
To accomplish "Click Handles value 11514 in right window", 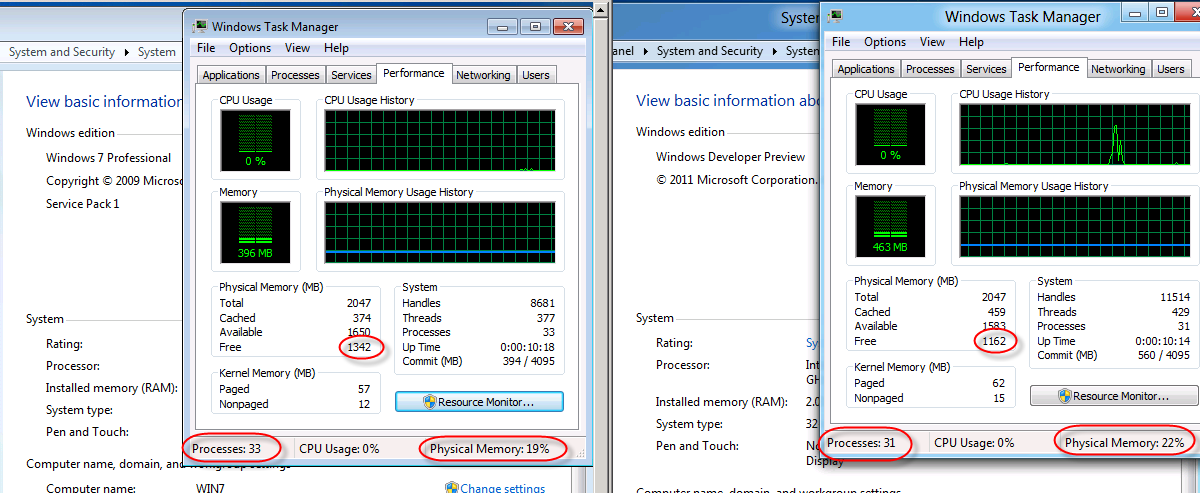I will 1174,297.
